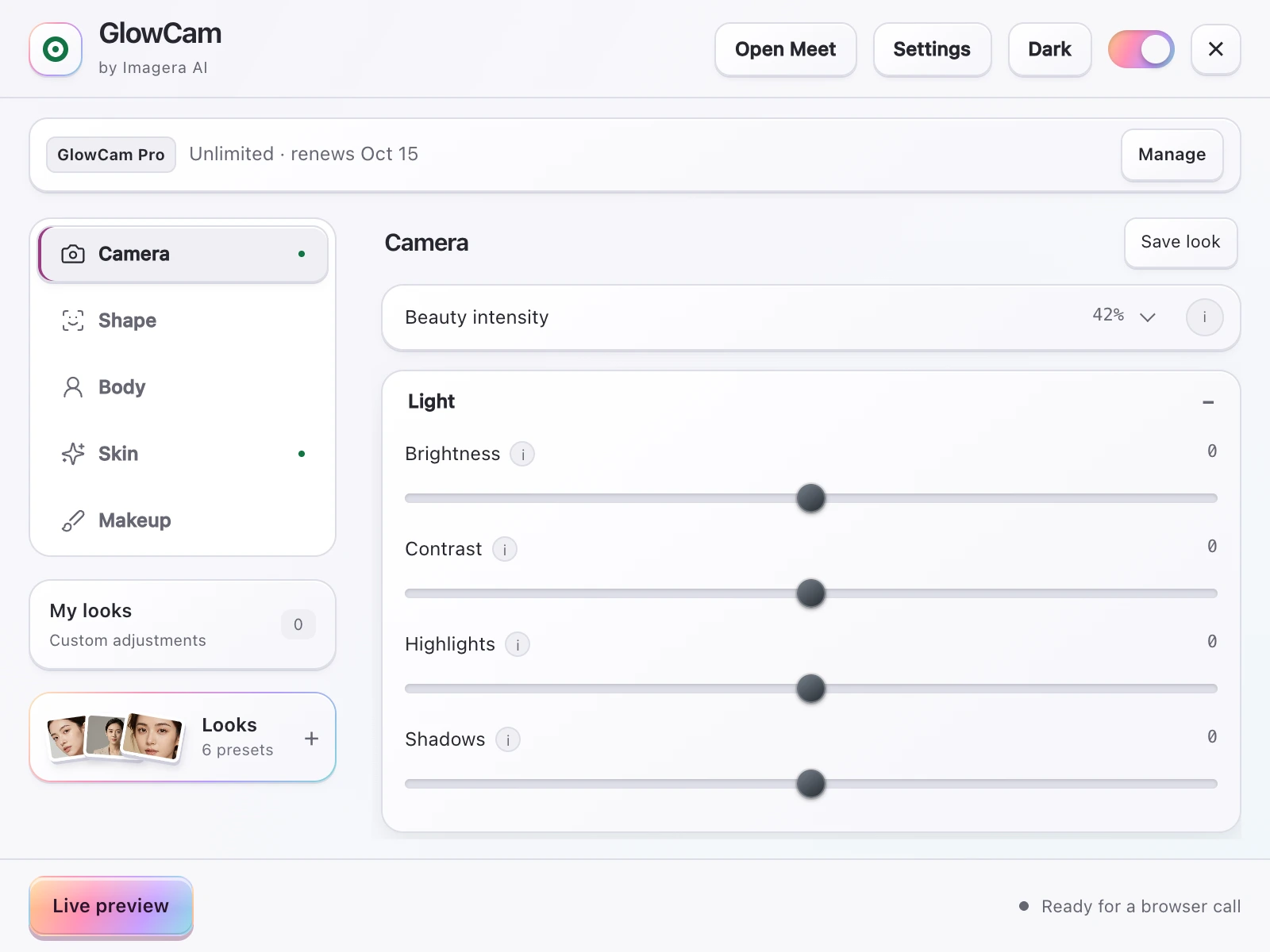Viewport: 1270px width, 952px height.
Task: Click the status dot beside Ready message
Action: tap(1024, 906)
